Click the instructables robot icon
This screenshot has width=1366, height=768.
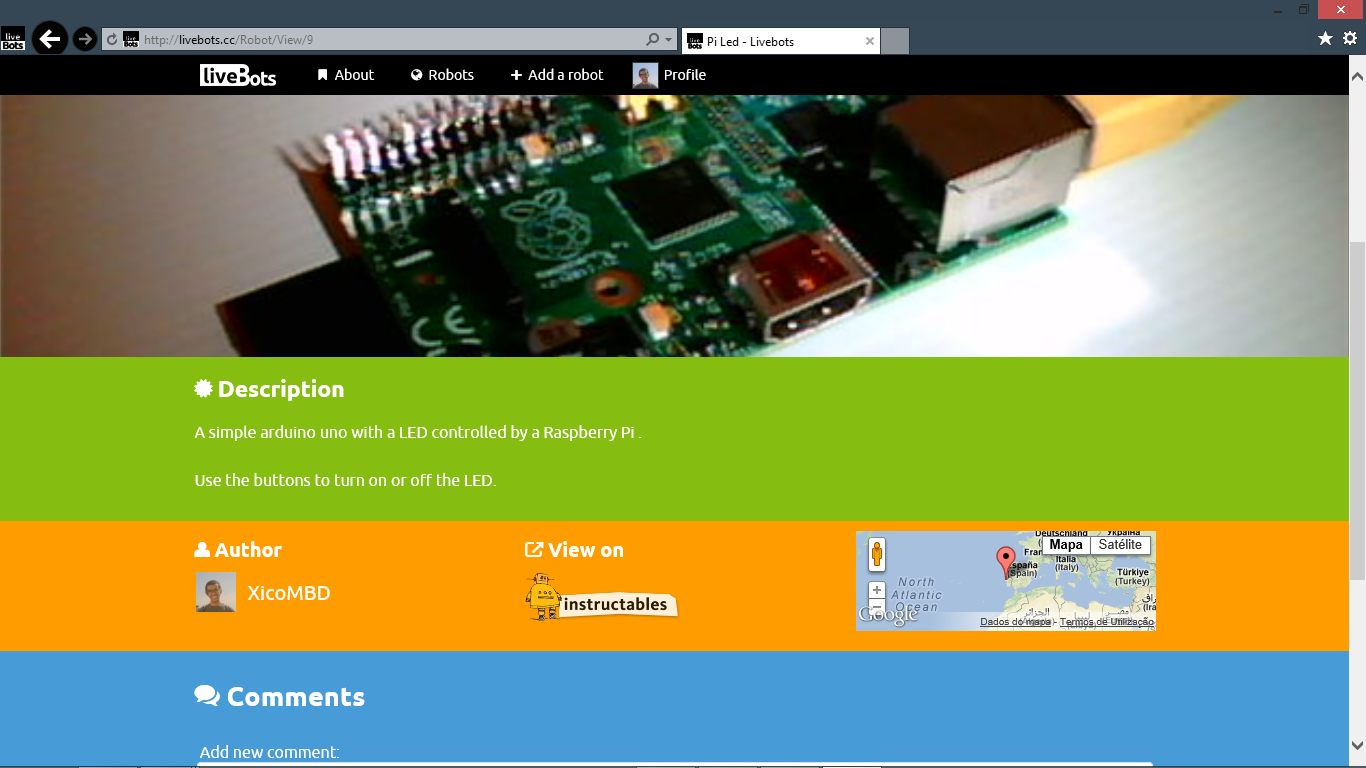pyautogui.click(x=542, y=597)
